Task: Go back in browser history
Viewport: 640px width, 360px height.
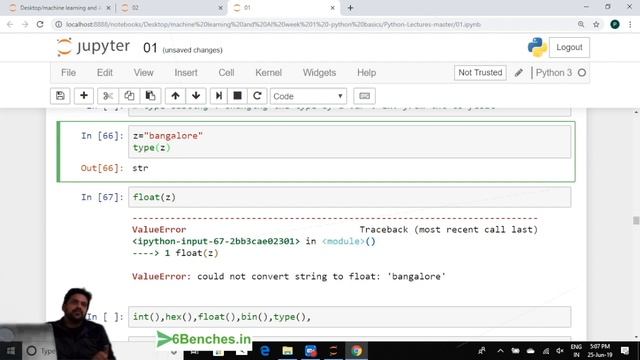Action: tap(10, 24)
